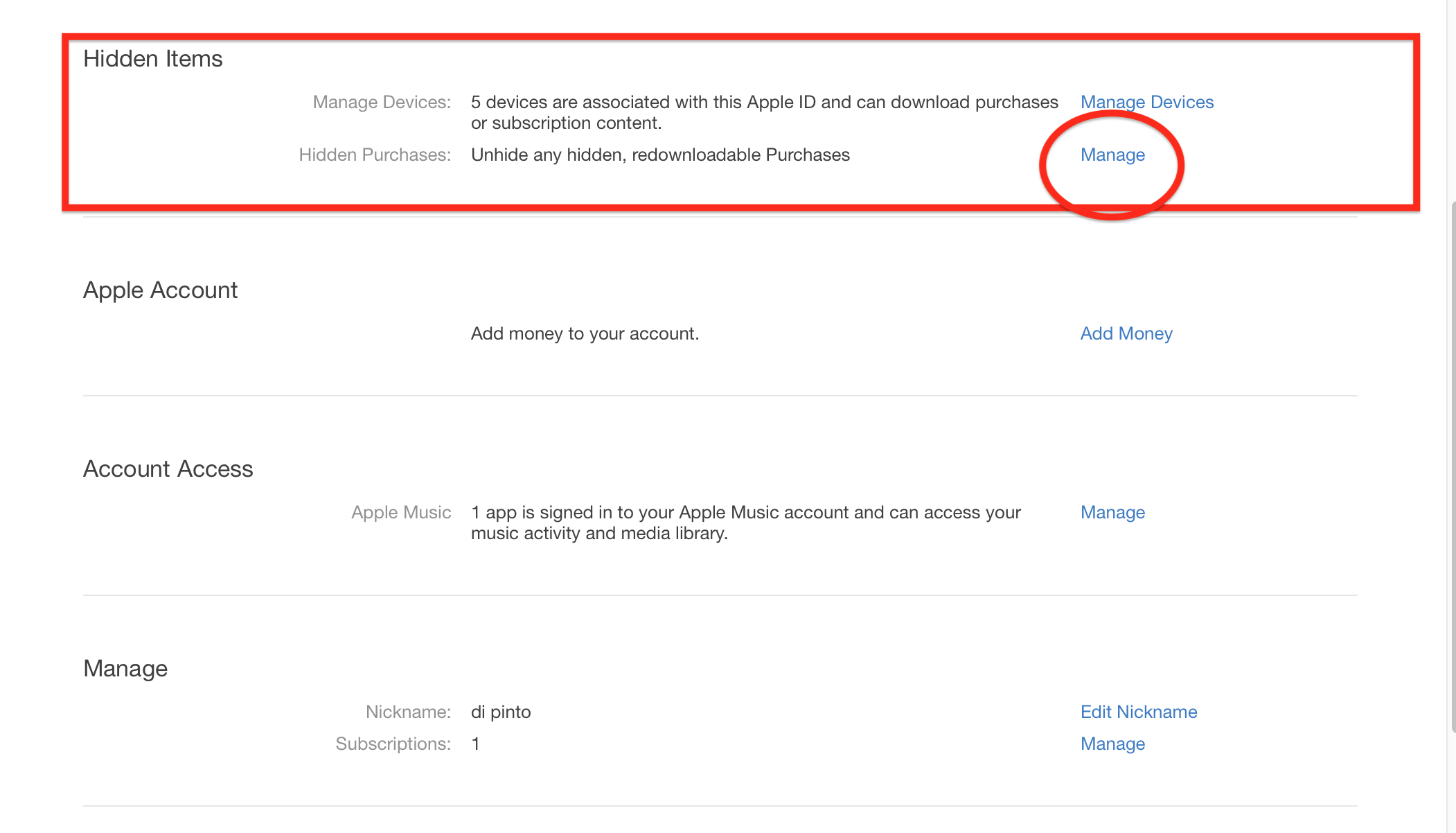The width and height of the screenshot is (1456, 833).
Task: Click the Hidden Items section heading
Action: tap(153, 59)
